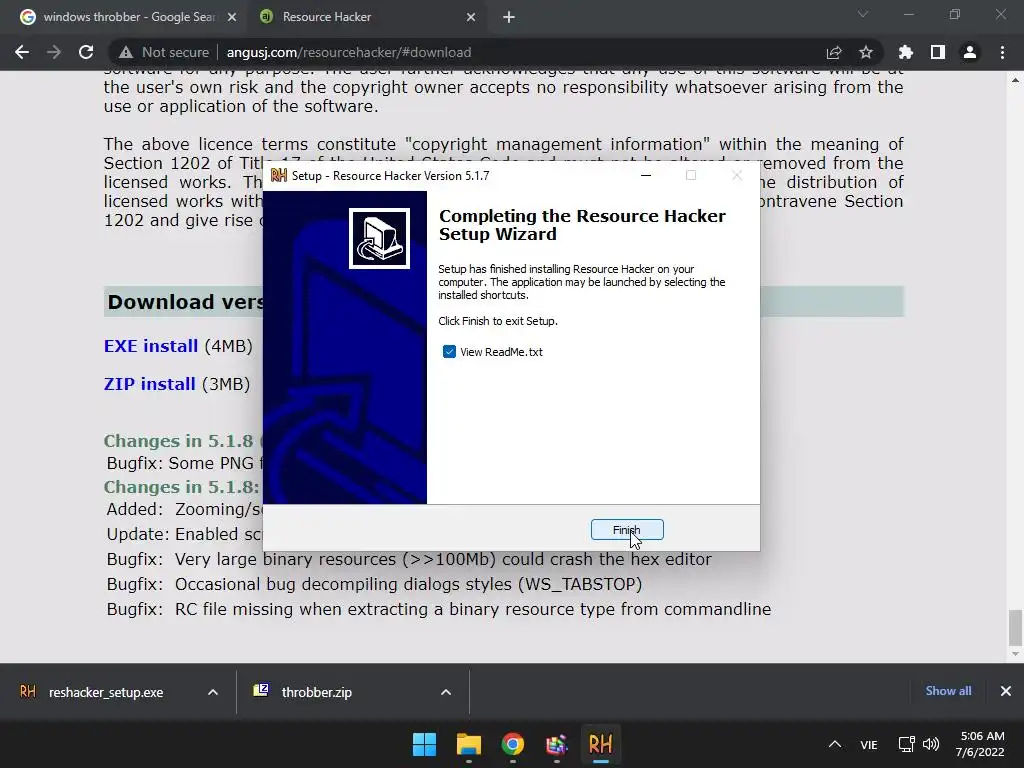Click the EXE install download link
The image size is (1024, 768).
pyautogui.click(x=151, y=346)
